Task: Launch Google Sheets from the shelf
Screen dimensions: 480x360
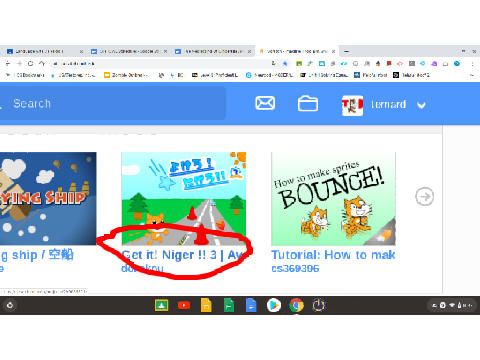Action: [229, 305]
